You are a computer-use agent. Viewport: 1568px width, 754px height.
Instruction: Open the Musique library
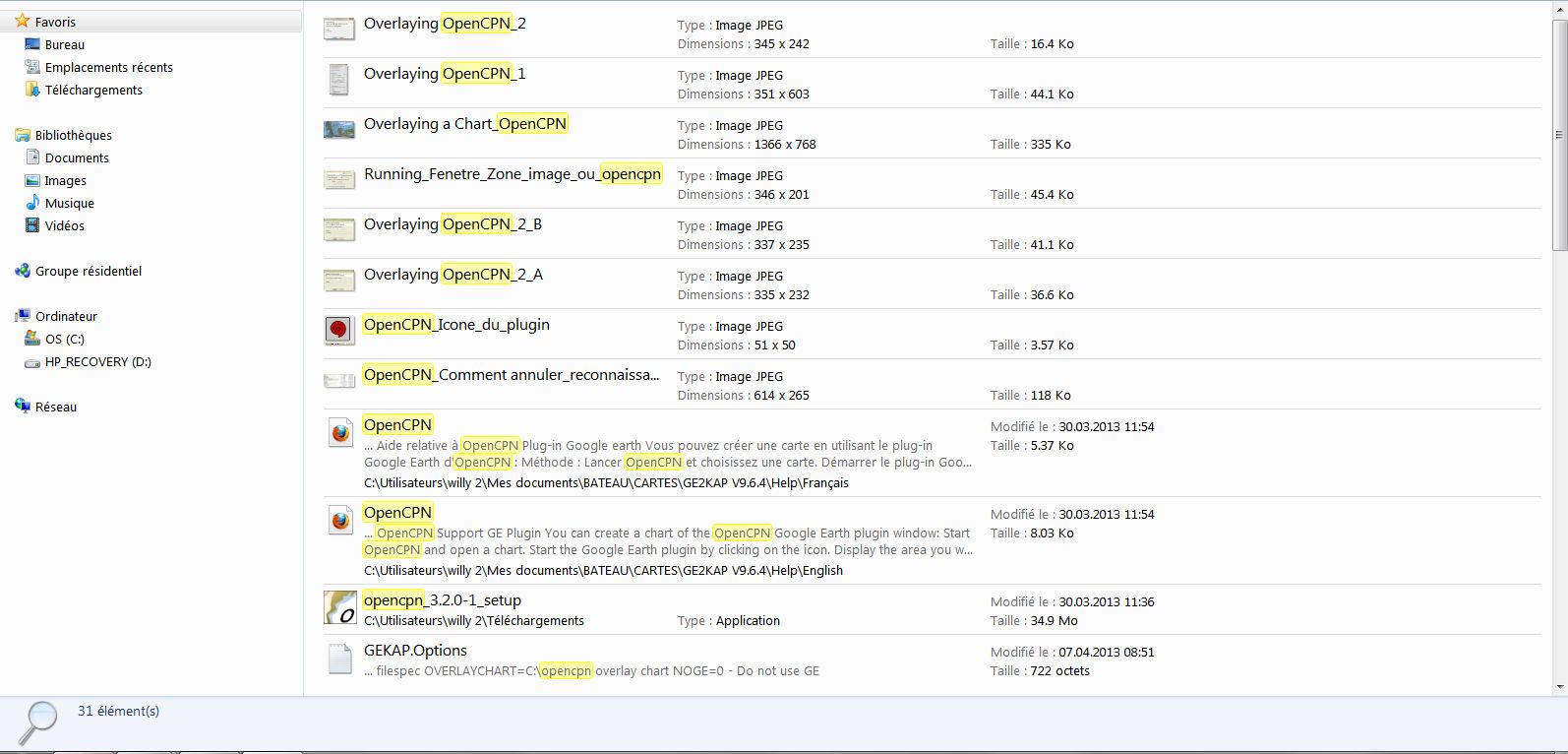70,203
